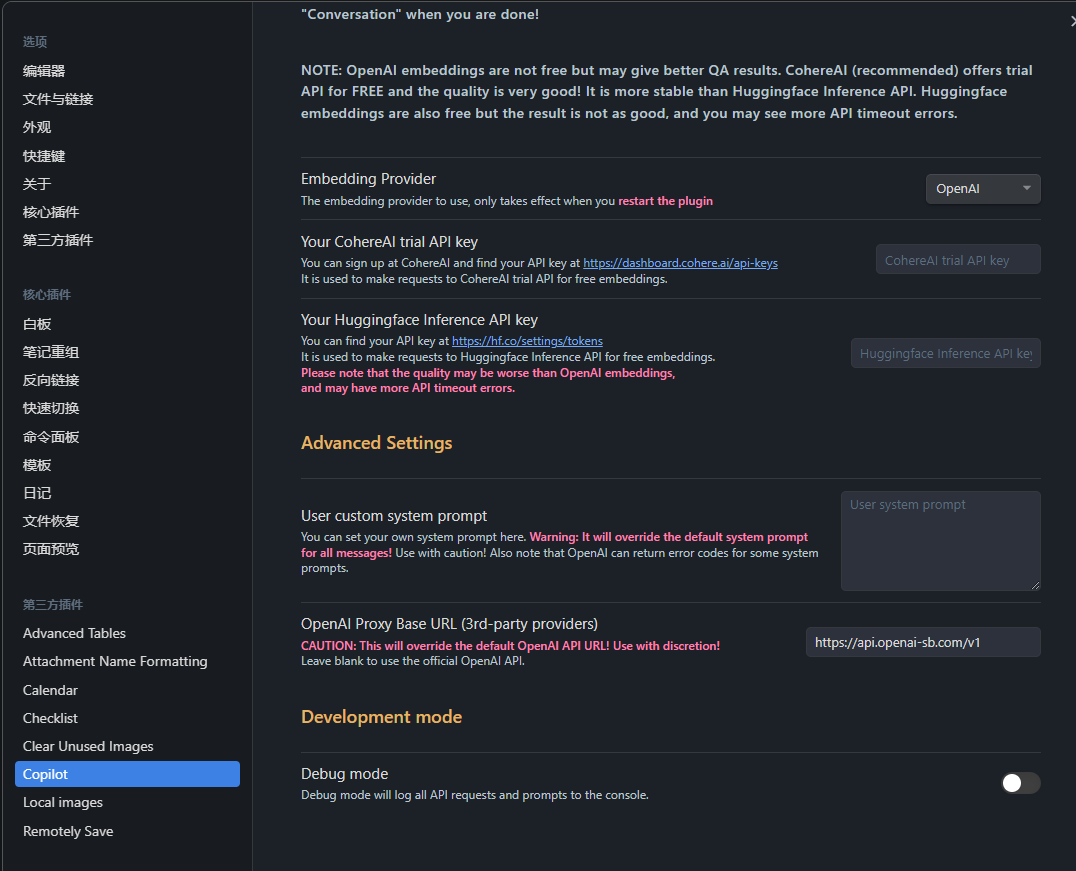Viewport: 1076px width, 871px height.
Task: Open the hf.co settings tokens link
Action: coord(527,340)
